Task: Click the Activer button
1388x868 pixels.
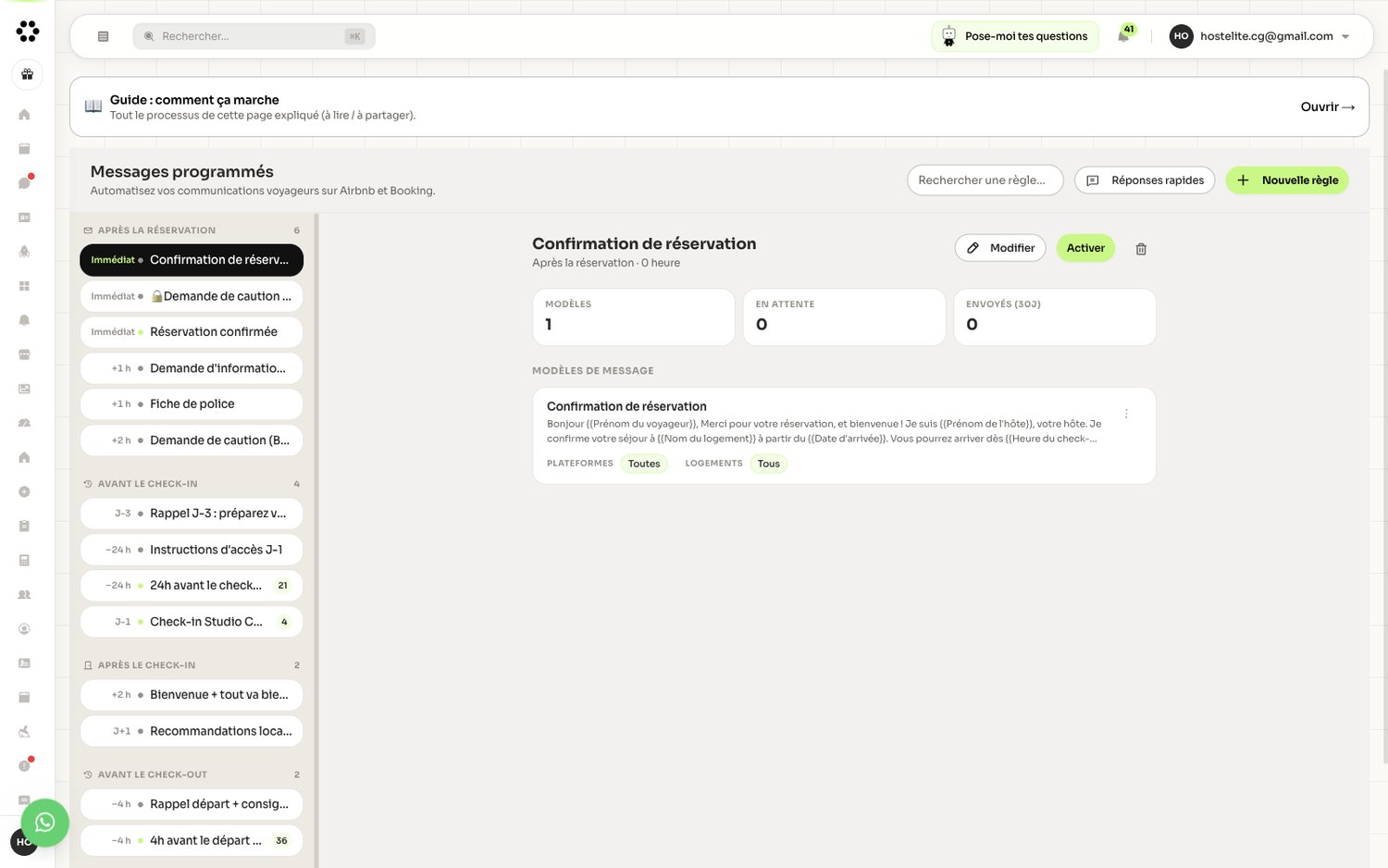Action: click(1085, 248)
